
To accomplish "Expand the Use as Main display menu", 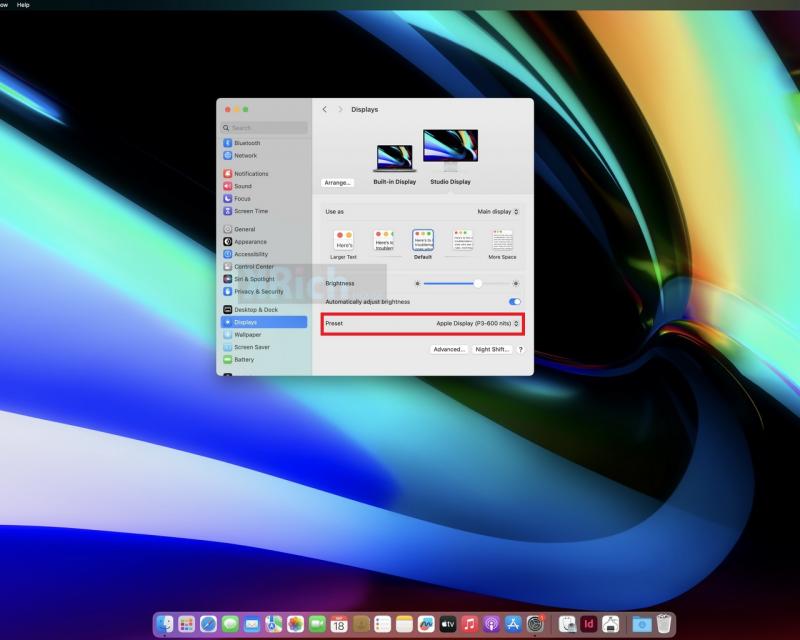I will 498,212.
